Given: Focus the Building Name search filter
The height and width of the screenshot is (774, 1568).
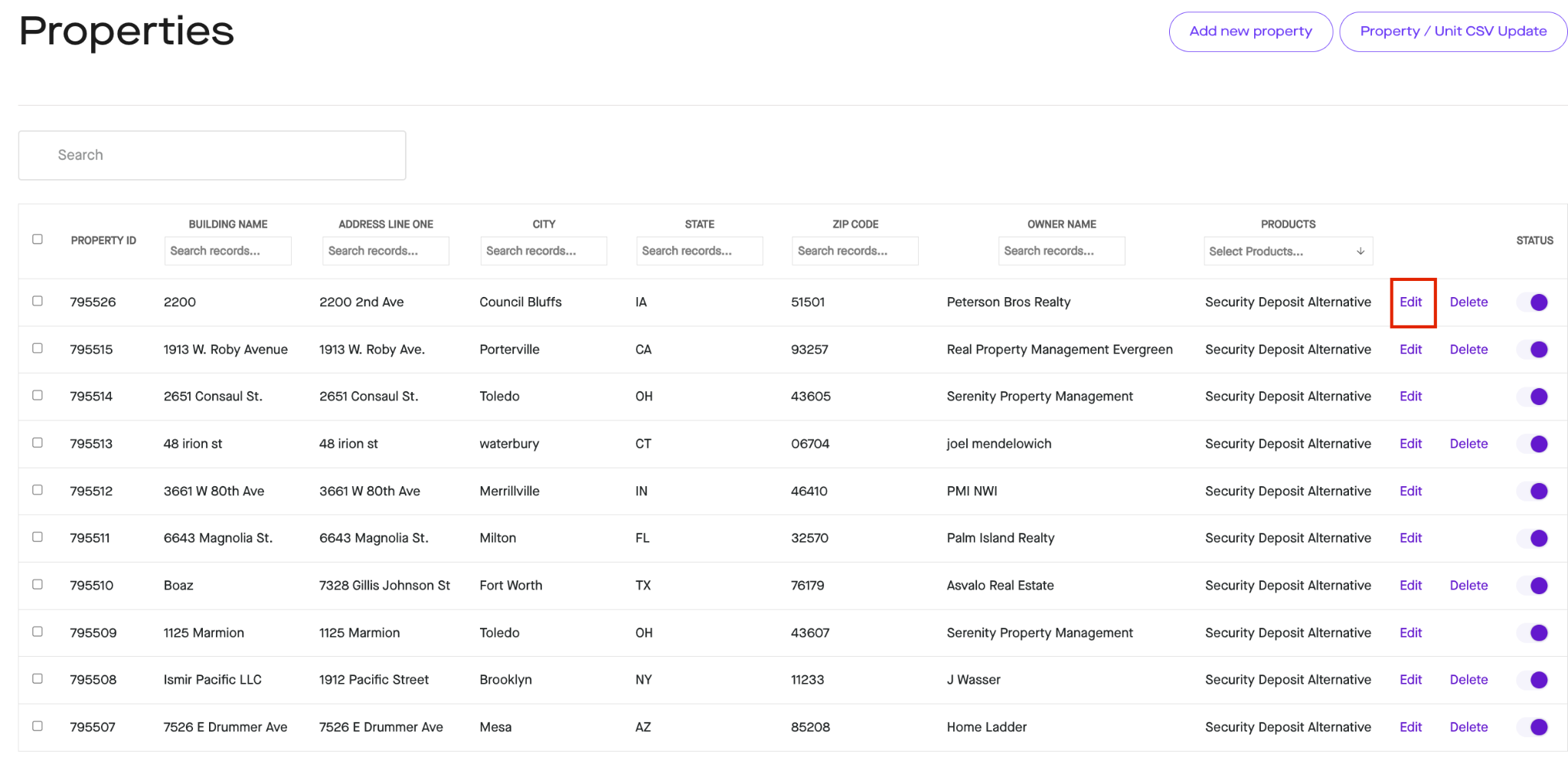Looking at the screenshot, I should click(227, 251).
